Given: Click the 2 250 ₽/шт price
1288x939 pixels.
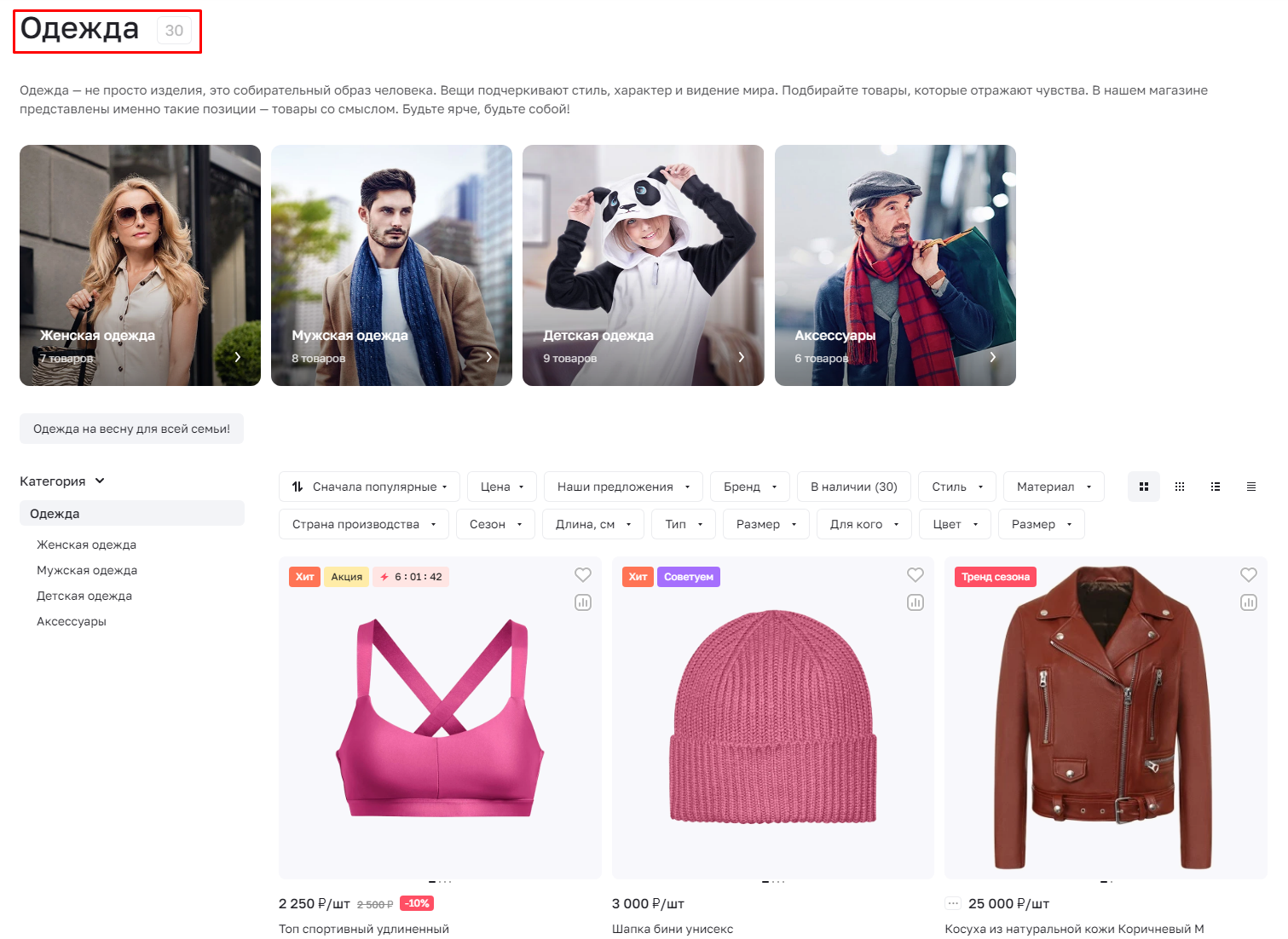Looking at the screenshot, I should pyautogui.click(x=315, y=903).
